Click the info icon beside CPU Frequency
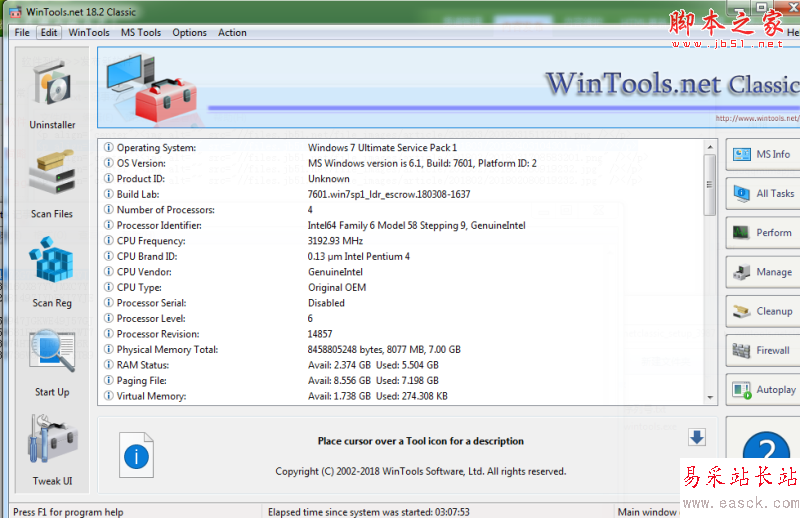This screenshot has height=518, width=800. [109, 240]
